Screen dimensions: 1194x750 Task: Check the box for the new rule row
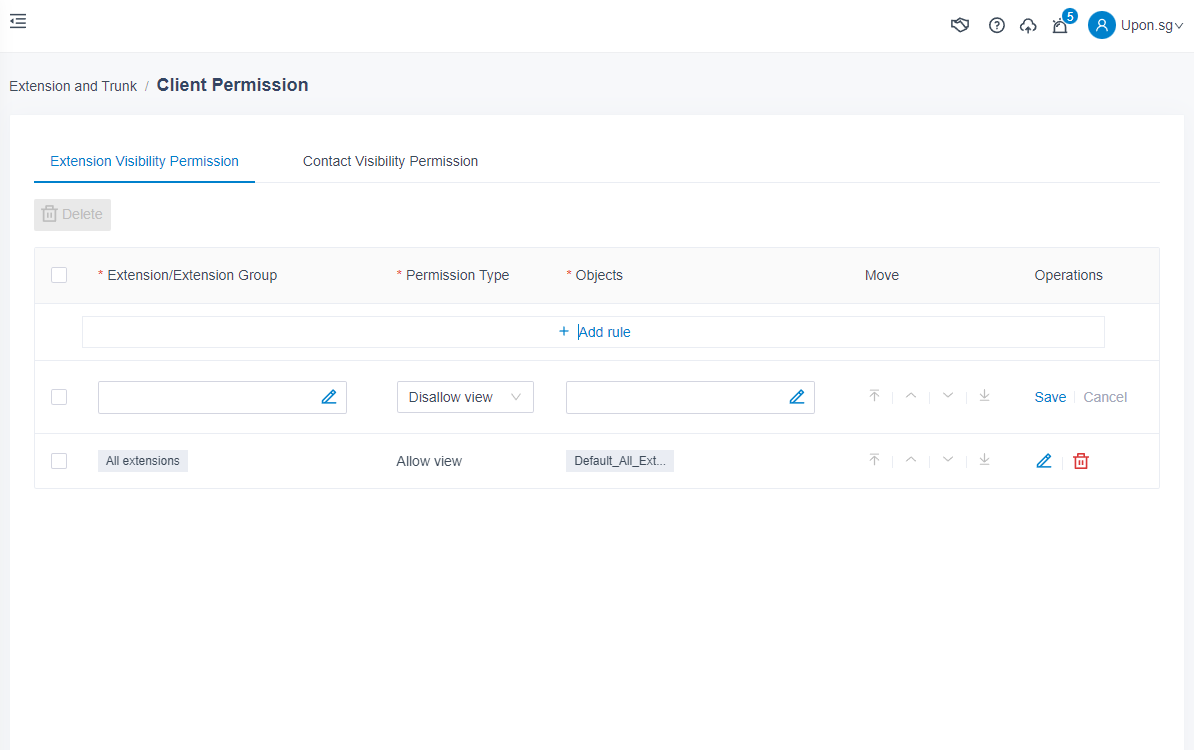pyautogui.click(x=59, y=397)
